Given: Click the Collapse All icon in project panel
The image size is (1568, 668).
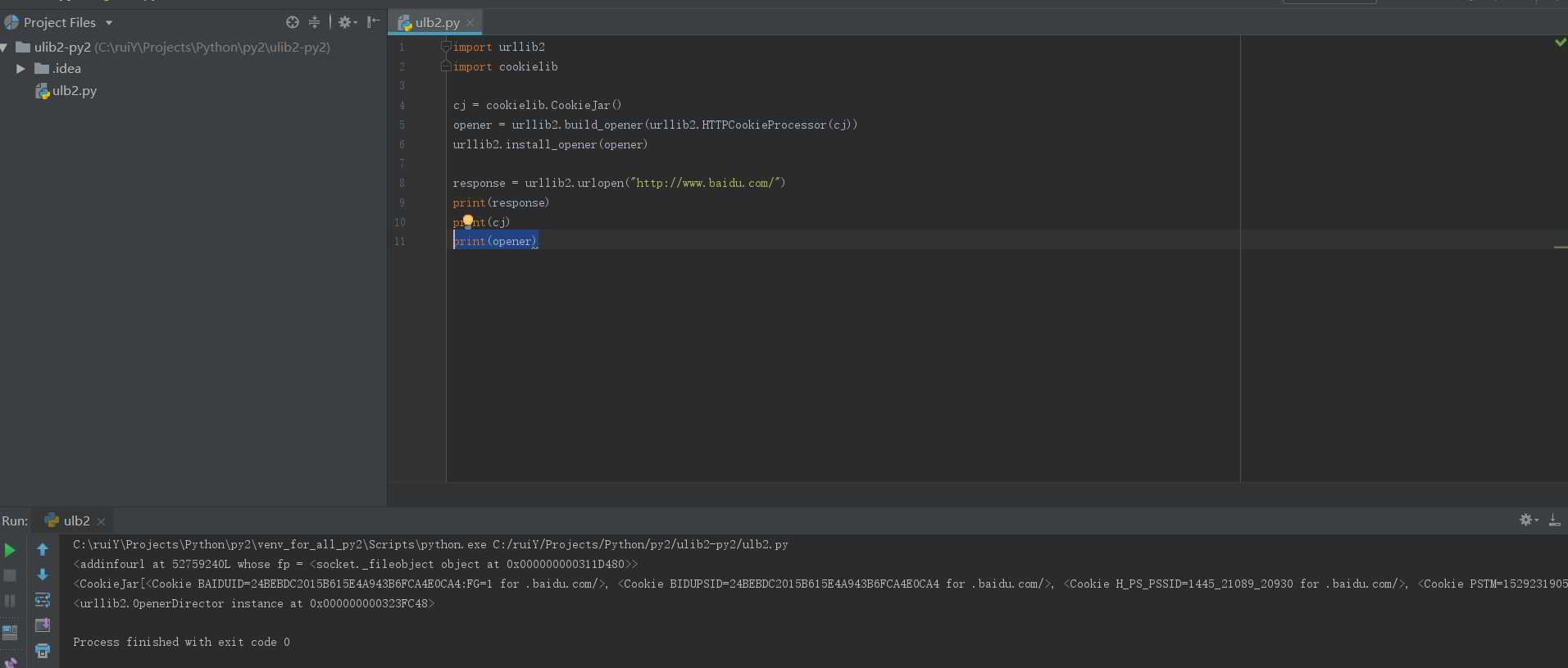Looking at the screenshot, I should click(314, 22).
